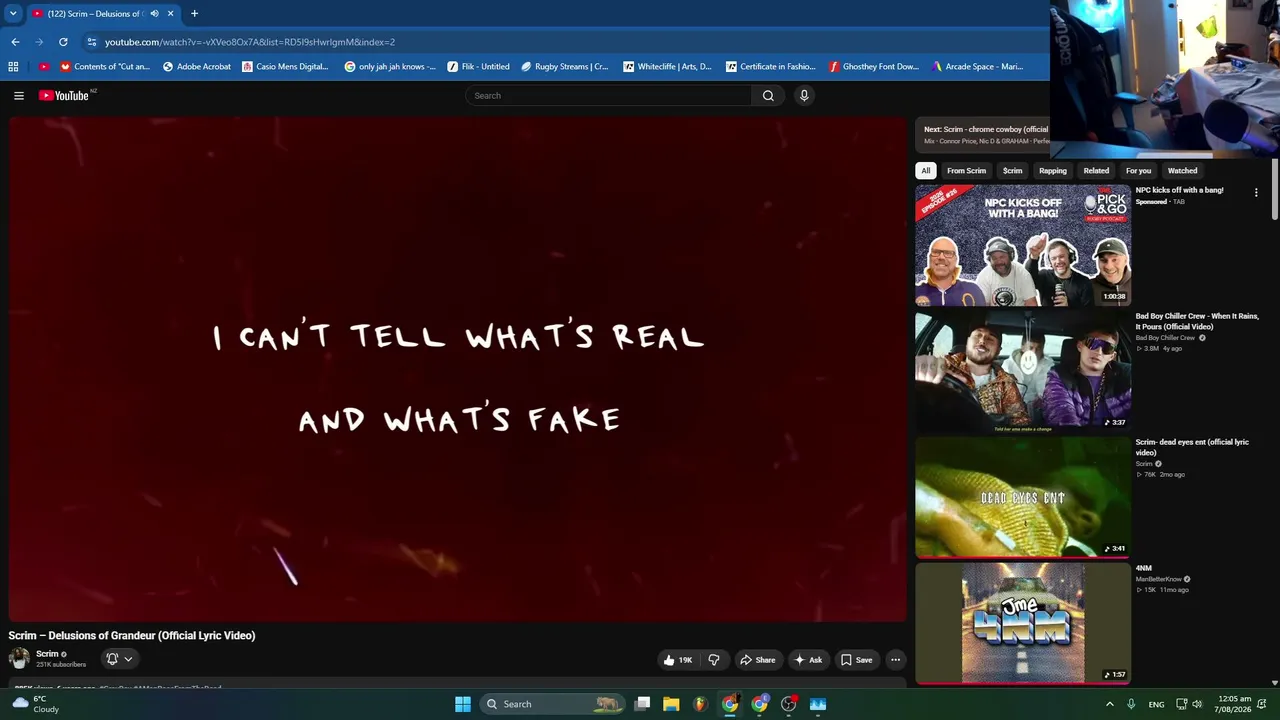
Task: Open the Jme 4NM video thumbnail
Action: click(x=1023, y=623)
